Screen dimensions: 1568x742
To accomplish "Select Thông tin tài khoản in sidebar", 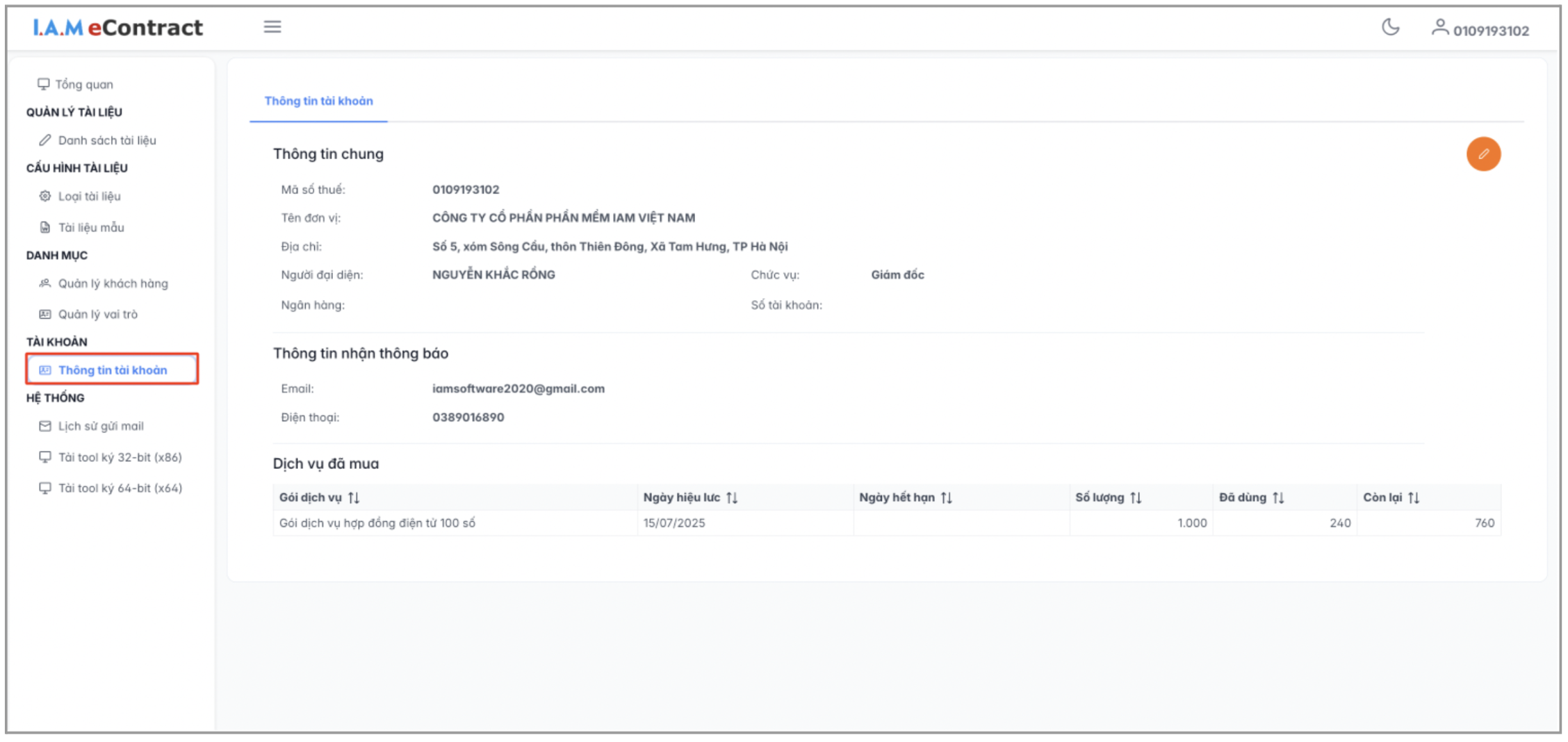I will click(112, 370).
